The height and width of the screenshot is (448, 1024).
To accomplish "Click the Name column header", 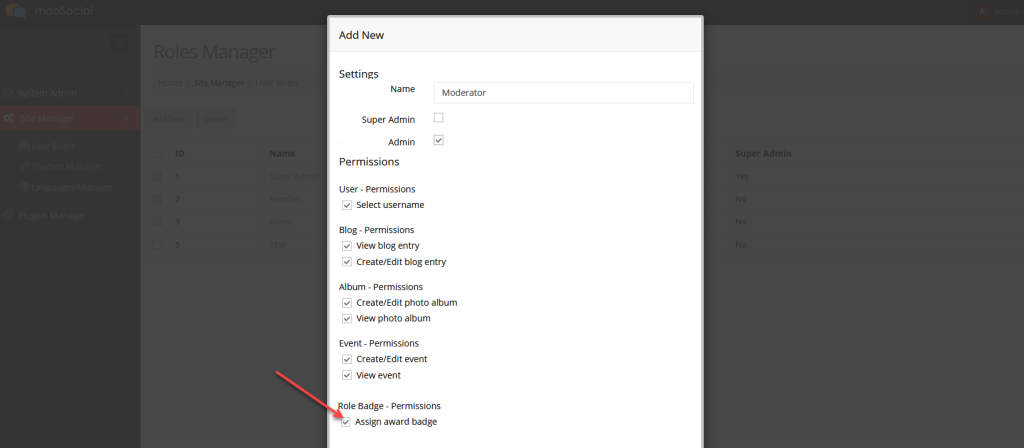I will point(282,153).
